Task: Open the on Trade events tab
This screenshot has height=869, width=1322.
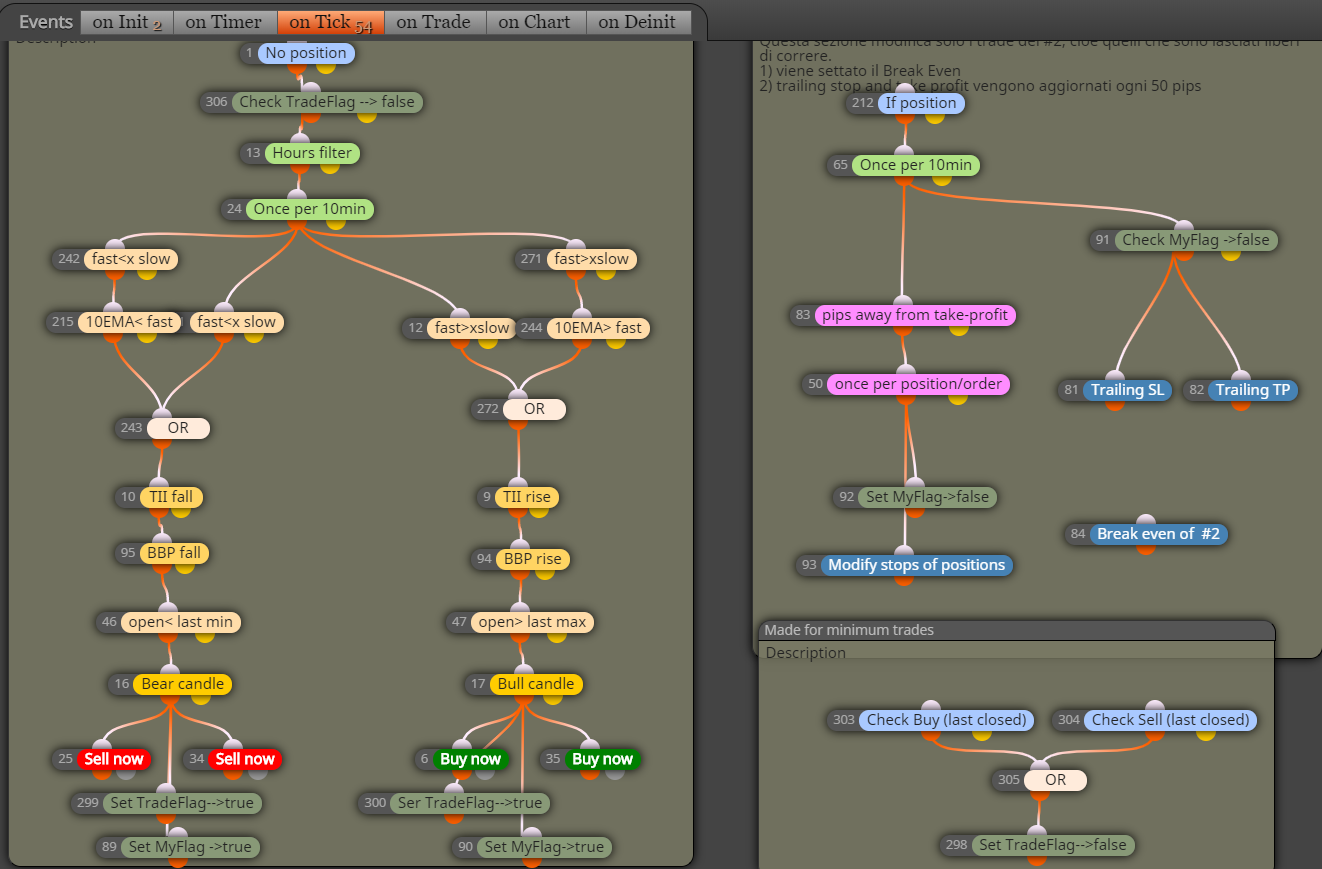Action: coord(435,22)
